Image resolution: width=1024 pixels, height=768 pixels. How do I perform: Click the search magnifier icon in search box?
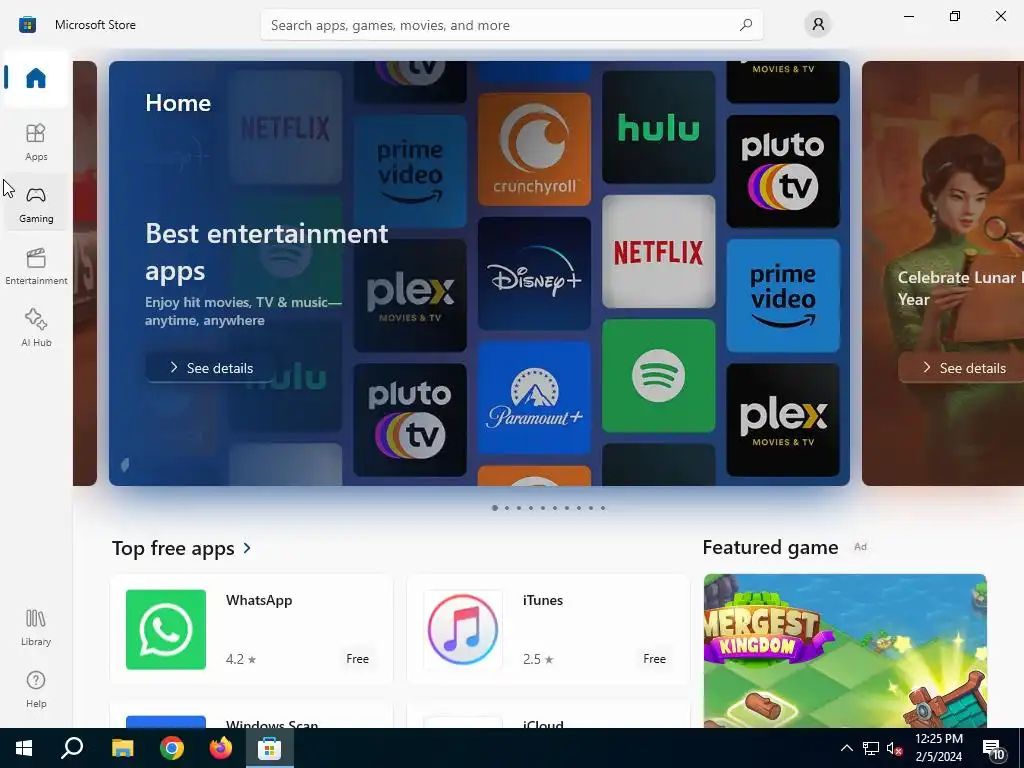point(746,25)
